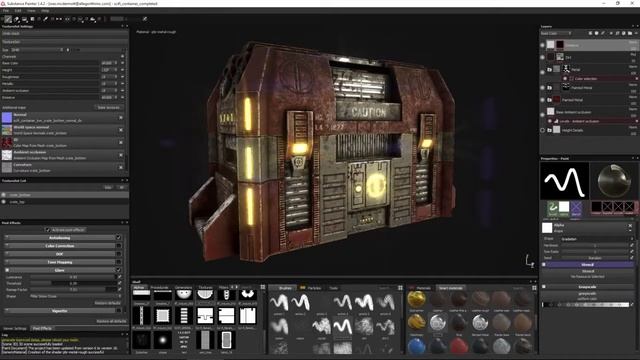Select the Material Picker eyedropper tool
Image resolution: width=640 pixels, height=360 pixels.
point(46,19)
